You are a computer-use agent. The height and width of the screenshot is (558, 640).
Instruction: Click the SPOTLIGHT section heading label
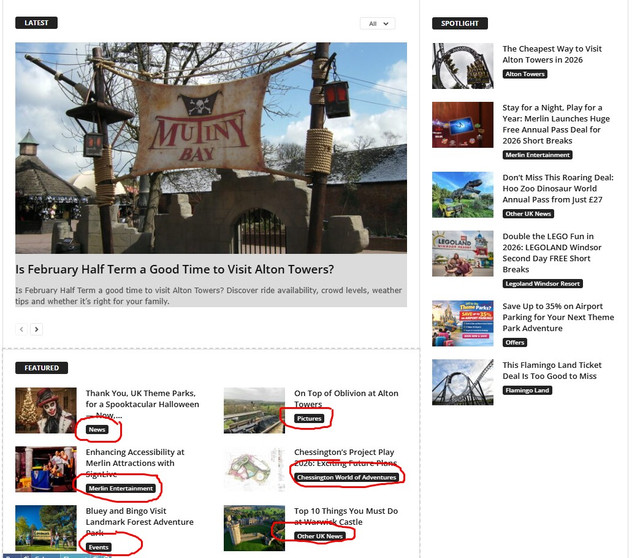460,23
